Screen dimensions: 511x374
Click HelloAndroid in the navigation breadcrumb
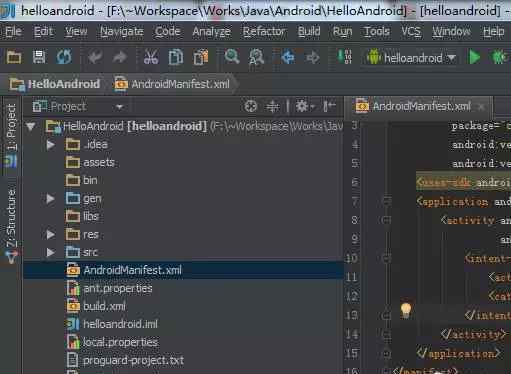55,84
